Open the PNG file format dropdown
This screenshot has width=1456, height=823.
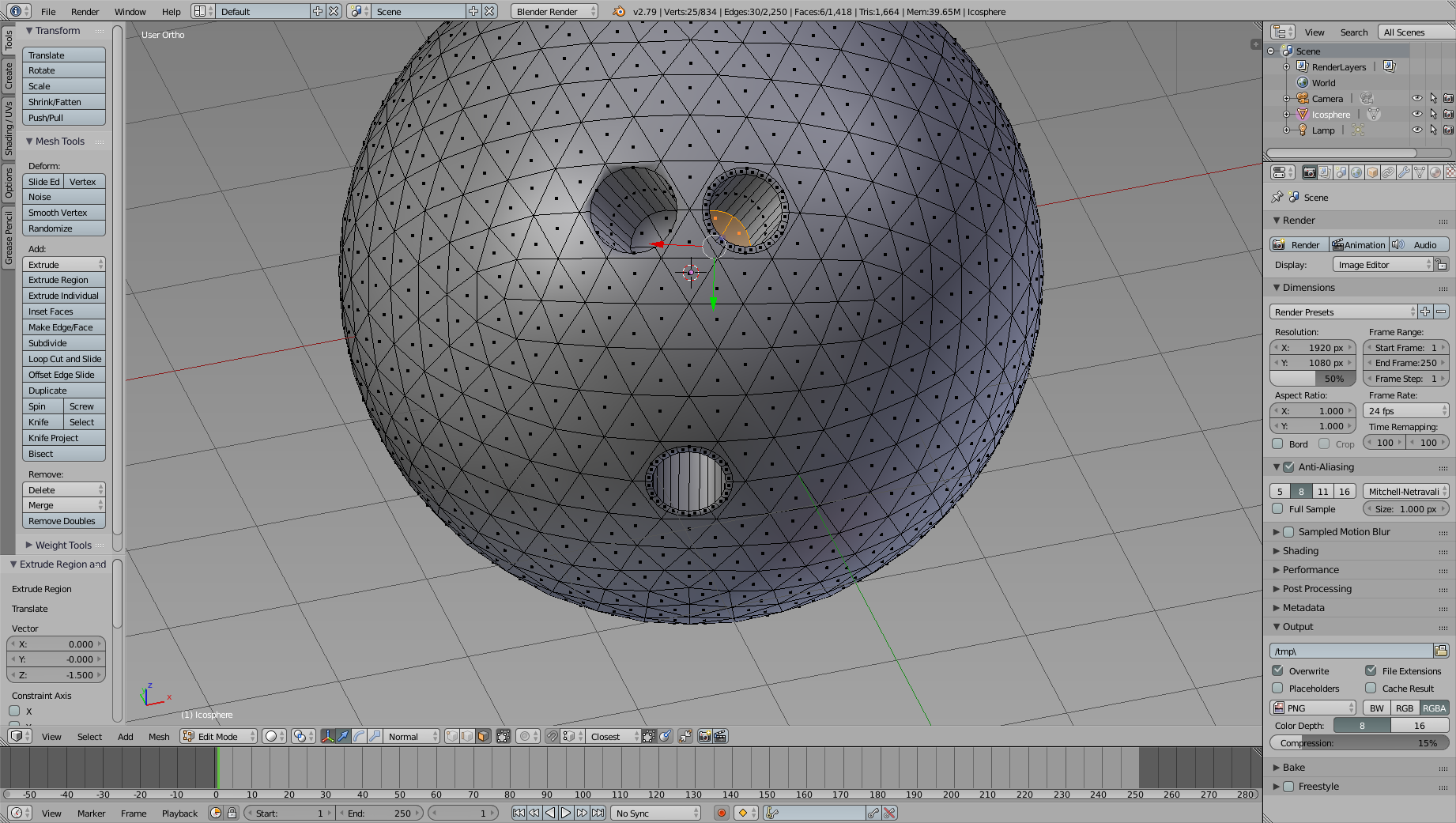pos(1313,708)
